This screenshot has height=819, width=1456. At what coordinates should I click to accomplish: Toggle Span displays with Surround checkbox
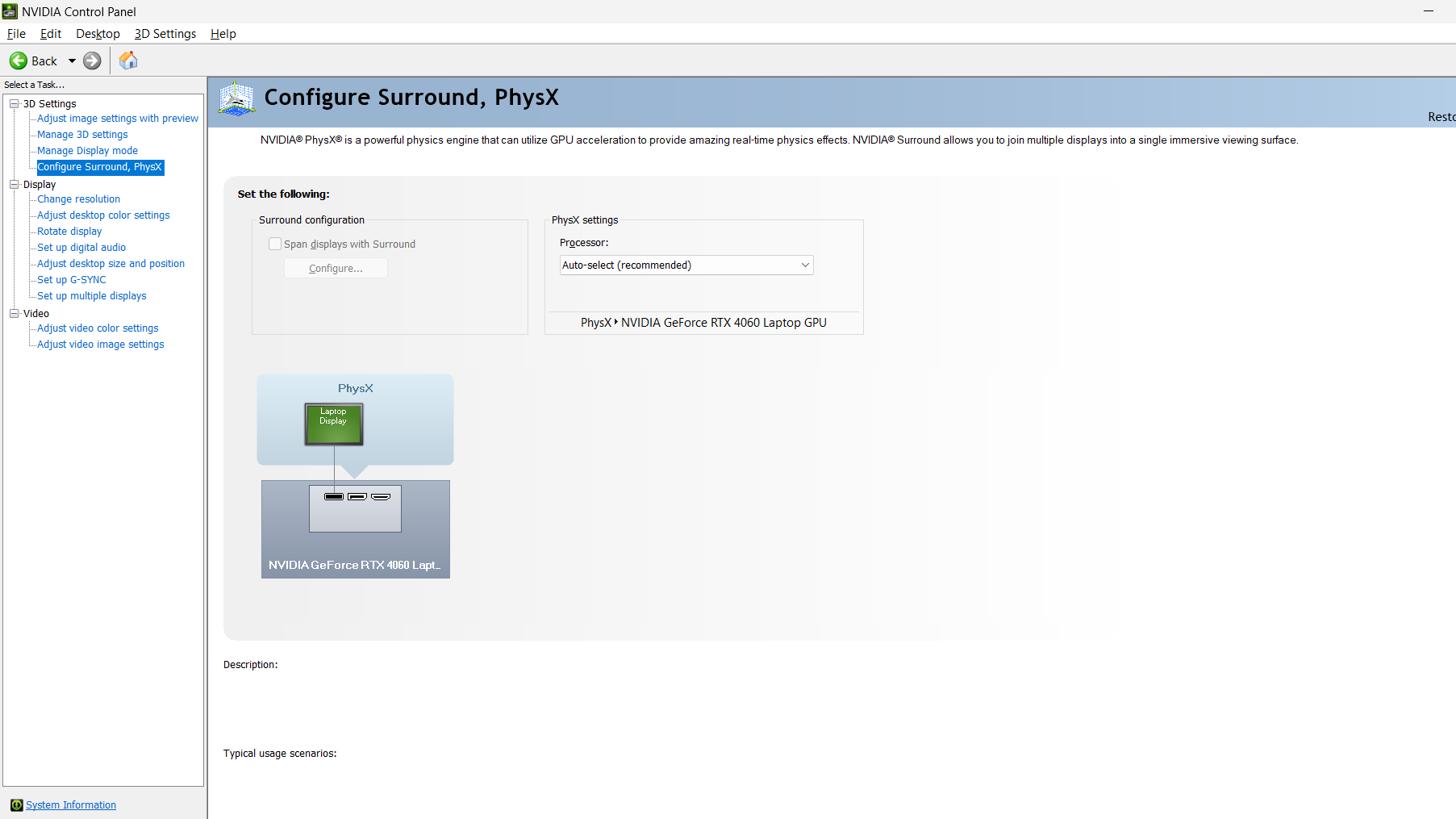point(275,244)
